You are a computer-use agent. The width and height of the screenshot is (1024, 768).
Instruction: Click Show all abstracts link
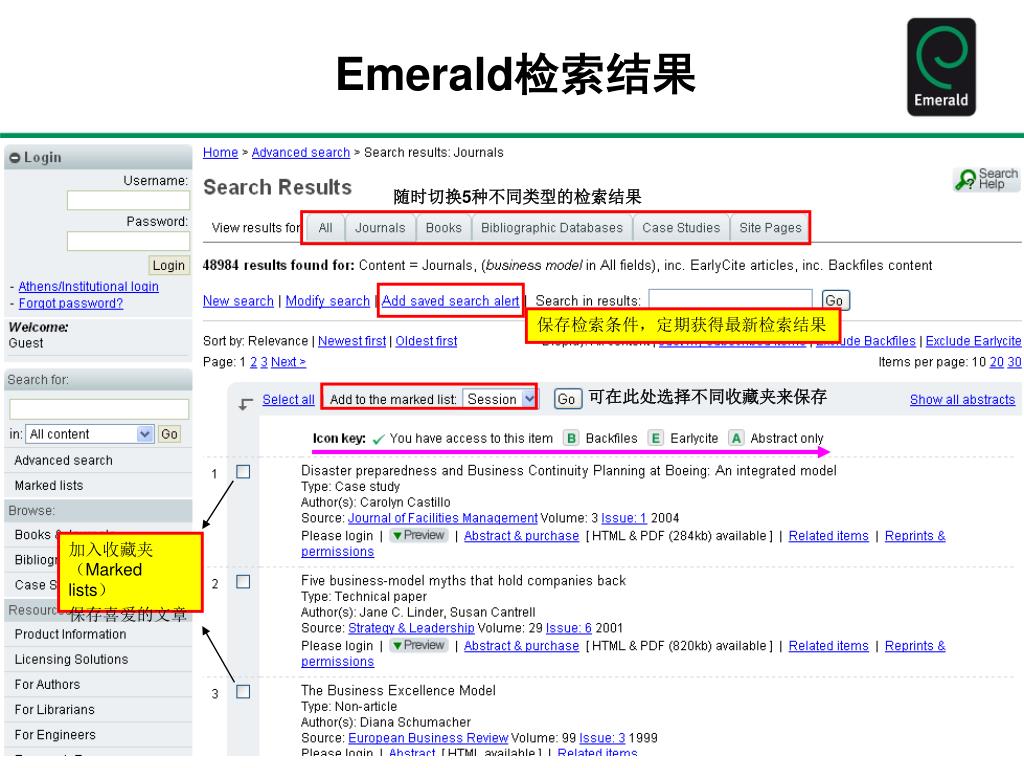pyautogui.click(x=962, y=400)
